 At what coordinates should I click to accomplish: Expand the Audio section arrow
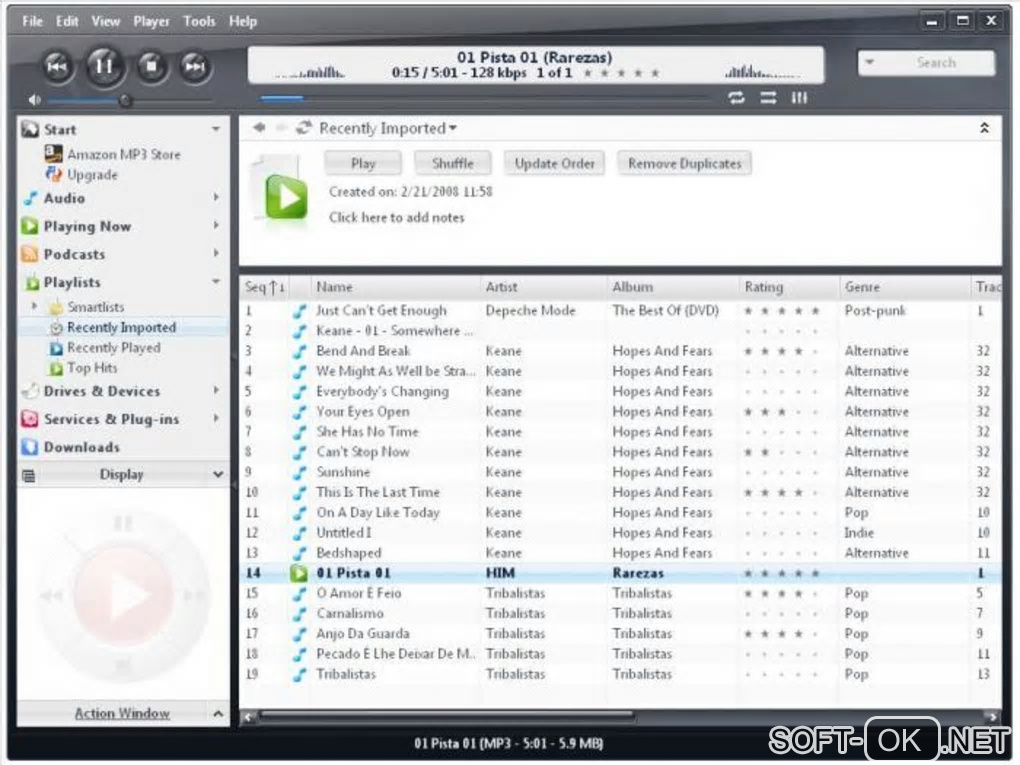click(216, 197)
